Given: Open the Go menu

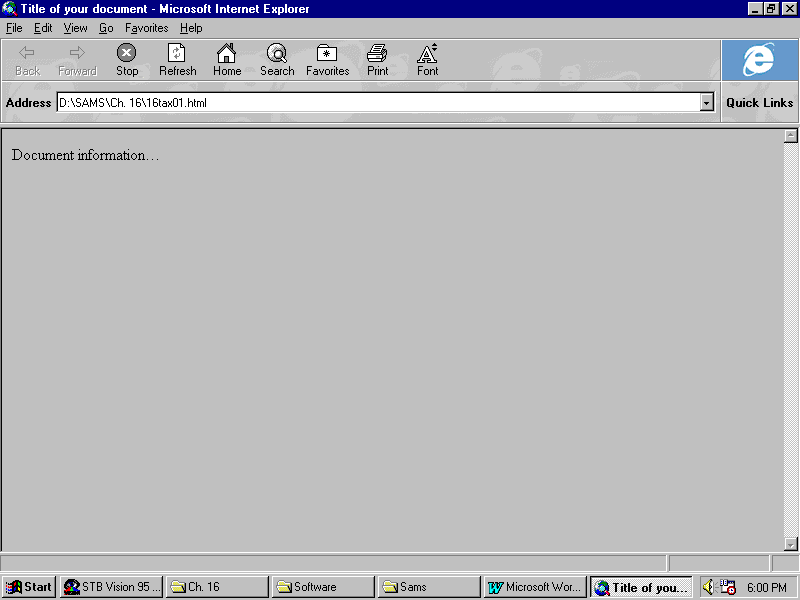Looking at the screenshot, I should click(106, 28).
